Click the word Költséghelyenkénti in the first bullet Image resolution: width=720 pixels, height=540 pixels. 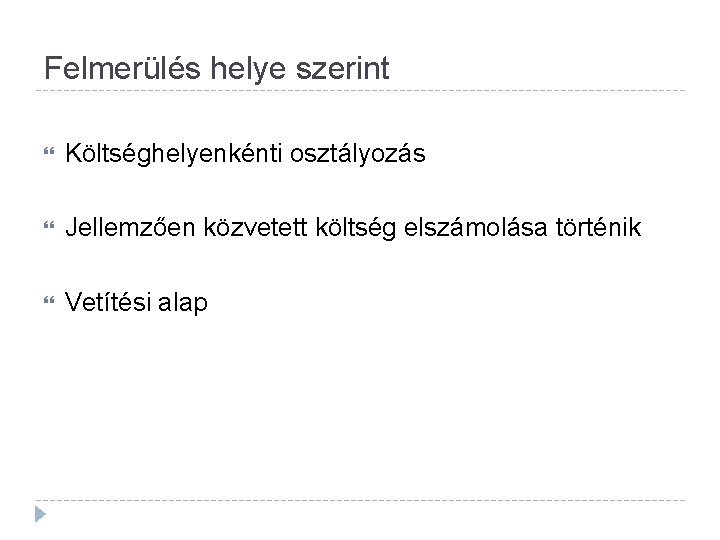pos(173,154)
